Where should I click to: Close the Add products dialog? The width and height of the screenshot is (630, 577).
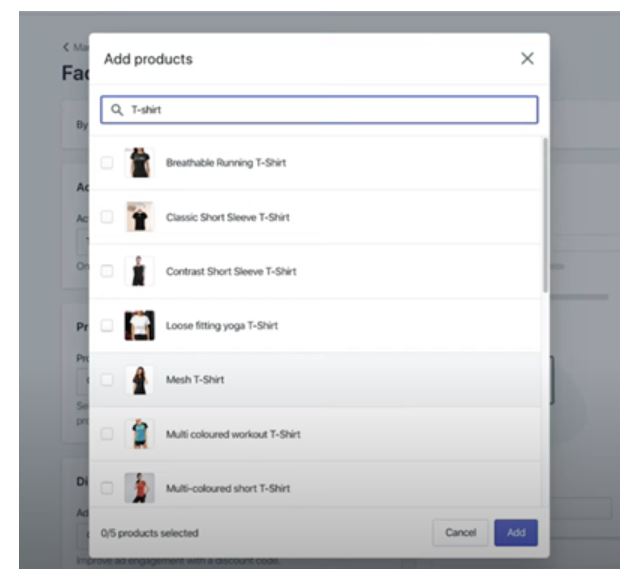(527, 59)
